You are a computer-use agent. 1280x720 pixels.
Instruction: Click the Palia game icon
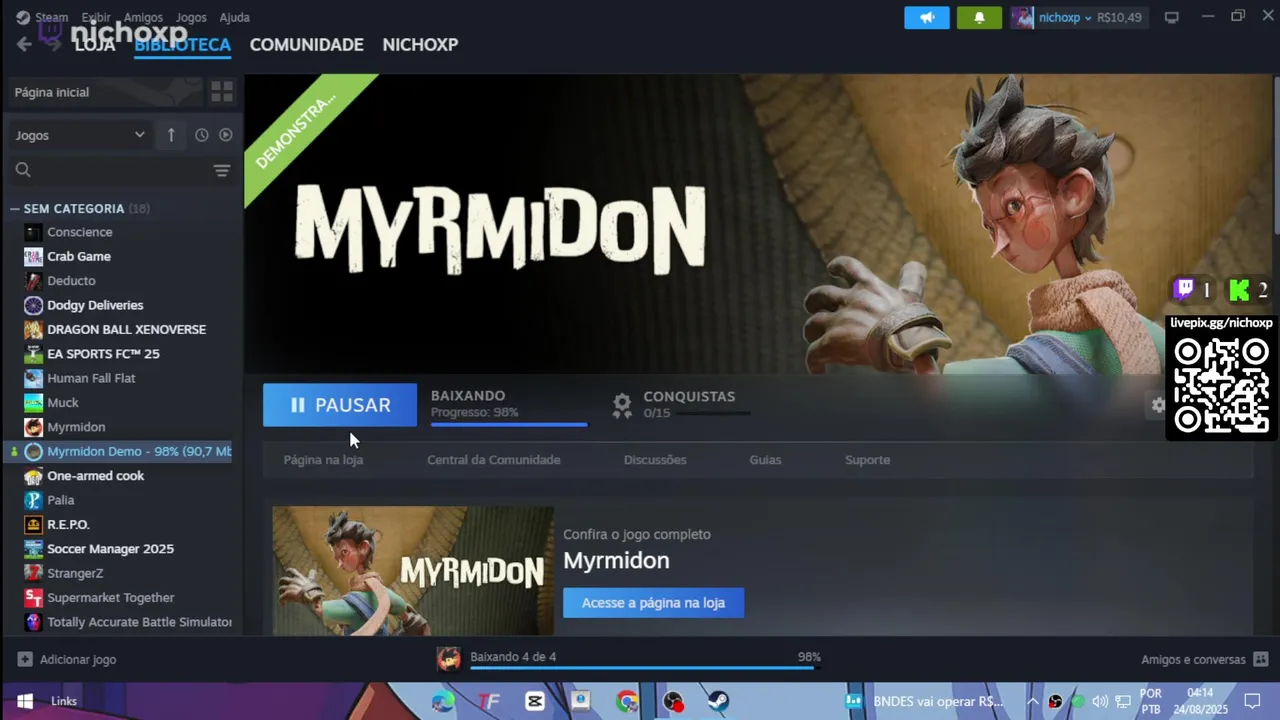tap(33, 500)
